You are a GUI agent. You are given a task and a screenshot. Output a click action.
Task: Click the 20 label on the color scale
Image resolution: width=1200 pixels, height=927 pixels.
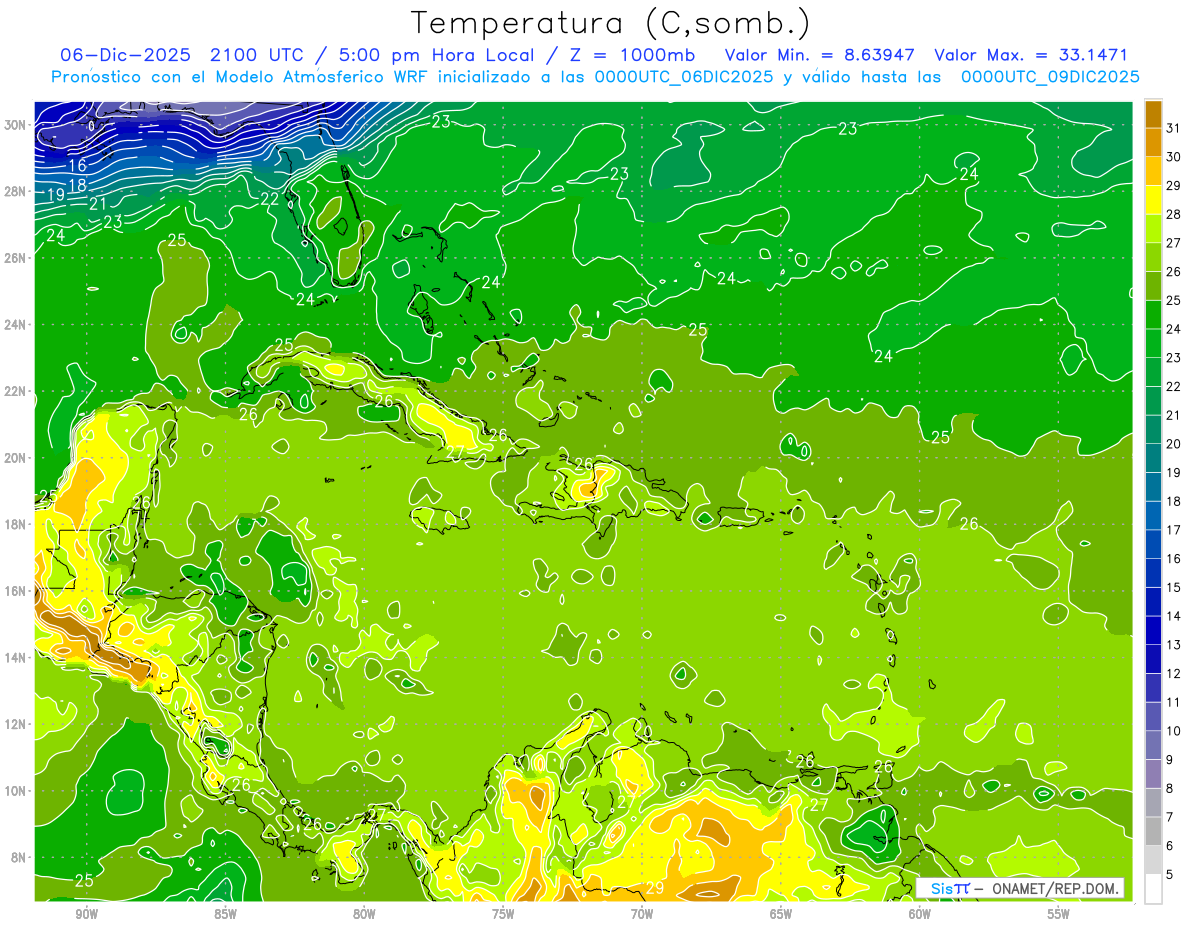coord(1174,444)
